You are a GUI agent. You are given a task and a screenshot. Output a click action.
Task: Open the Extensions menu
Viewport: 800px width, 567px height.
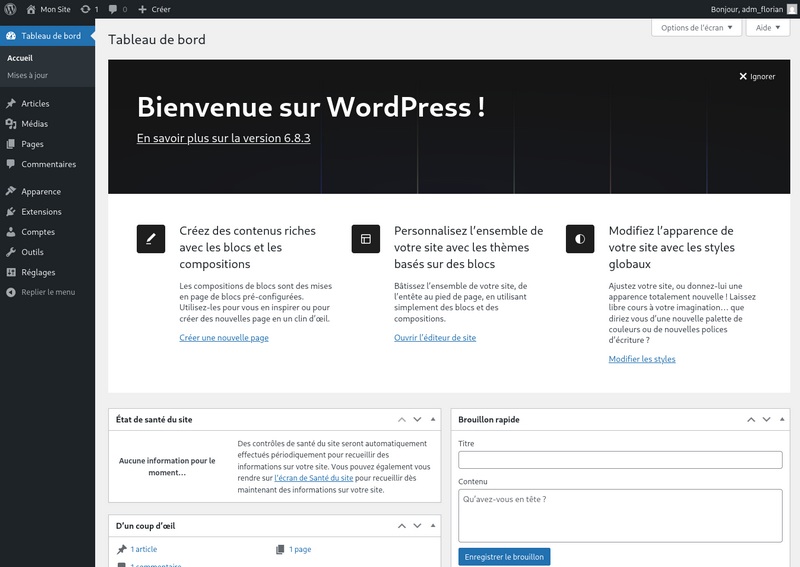click(x=41, y=212)
